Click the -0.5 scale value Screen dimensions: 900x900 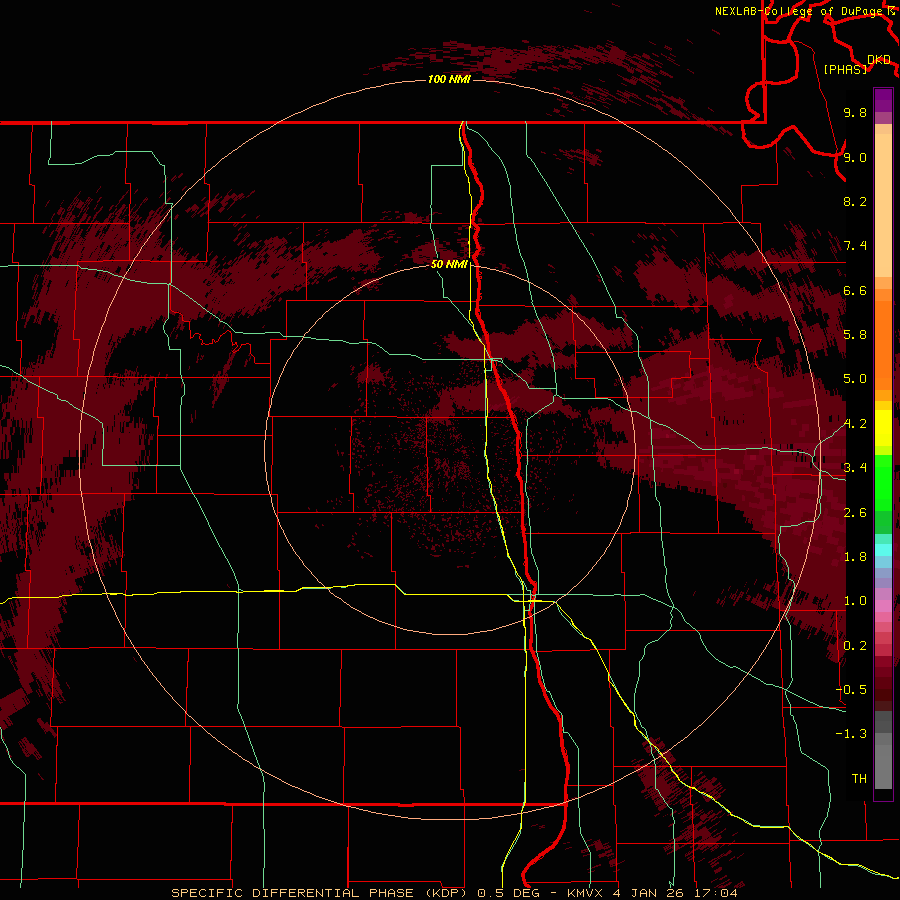click(x=851, y=690)
